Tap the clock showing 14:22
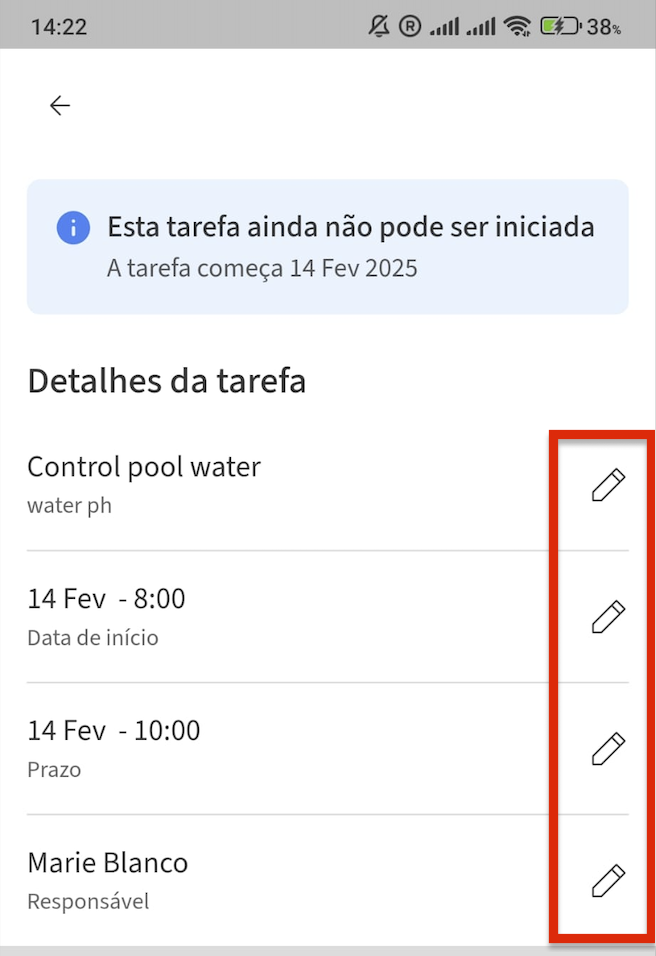This screenshot has height=956, width=656. (58, 25)
